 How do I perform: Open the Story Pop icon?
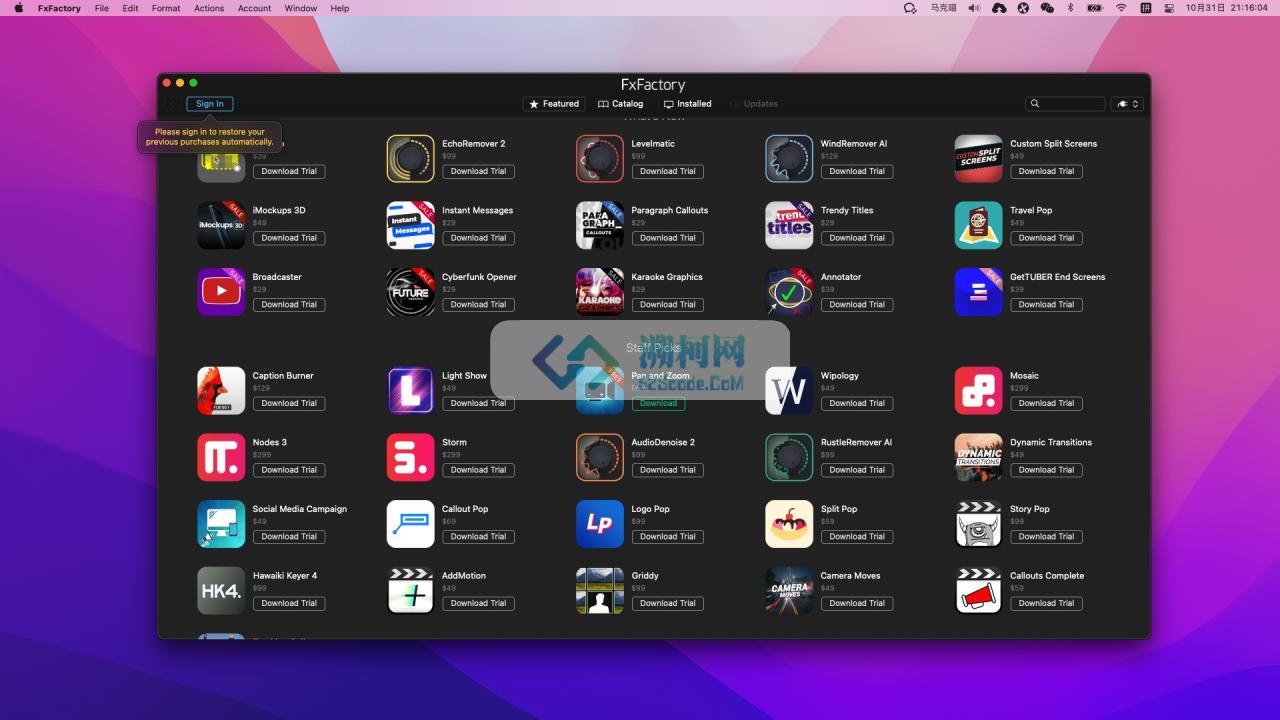click(x=978, y=524)
